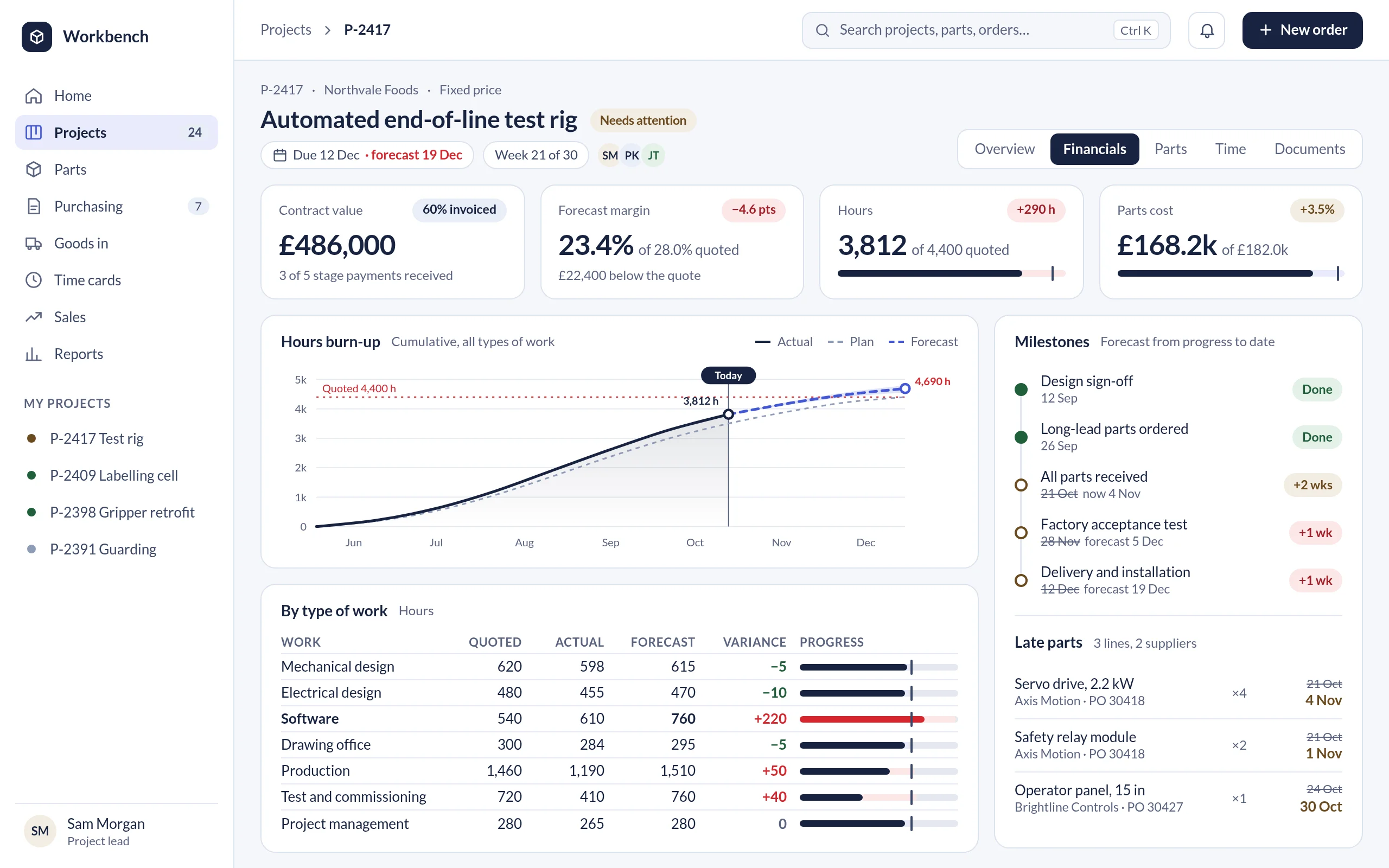Click the Projects board icon in sidebar
The width and height of the screenshot is (1389, 868).
click(x=34, y=132)
